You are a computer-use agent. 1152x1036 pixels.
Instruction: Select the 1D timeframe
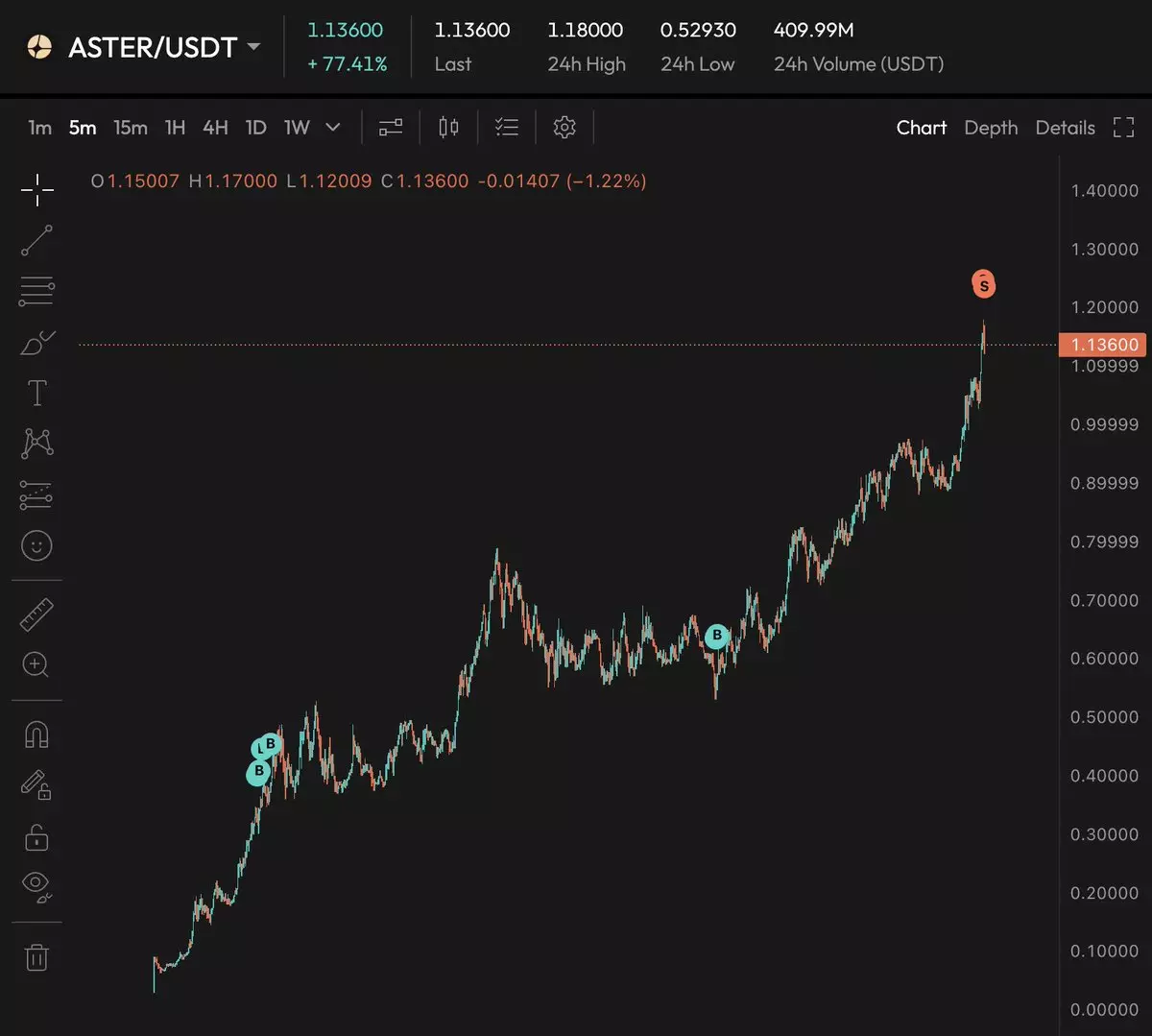(x=255, y=128)
